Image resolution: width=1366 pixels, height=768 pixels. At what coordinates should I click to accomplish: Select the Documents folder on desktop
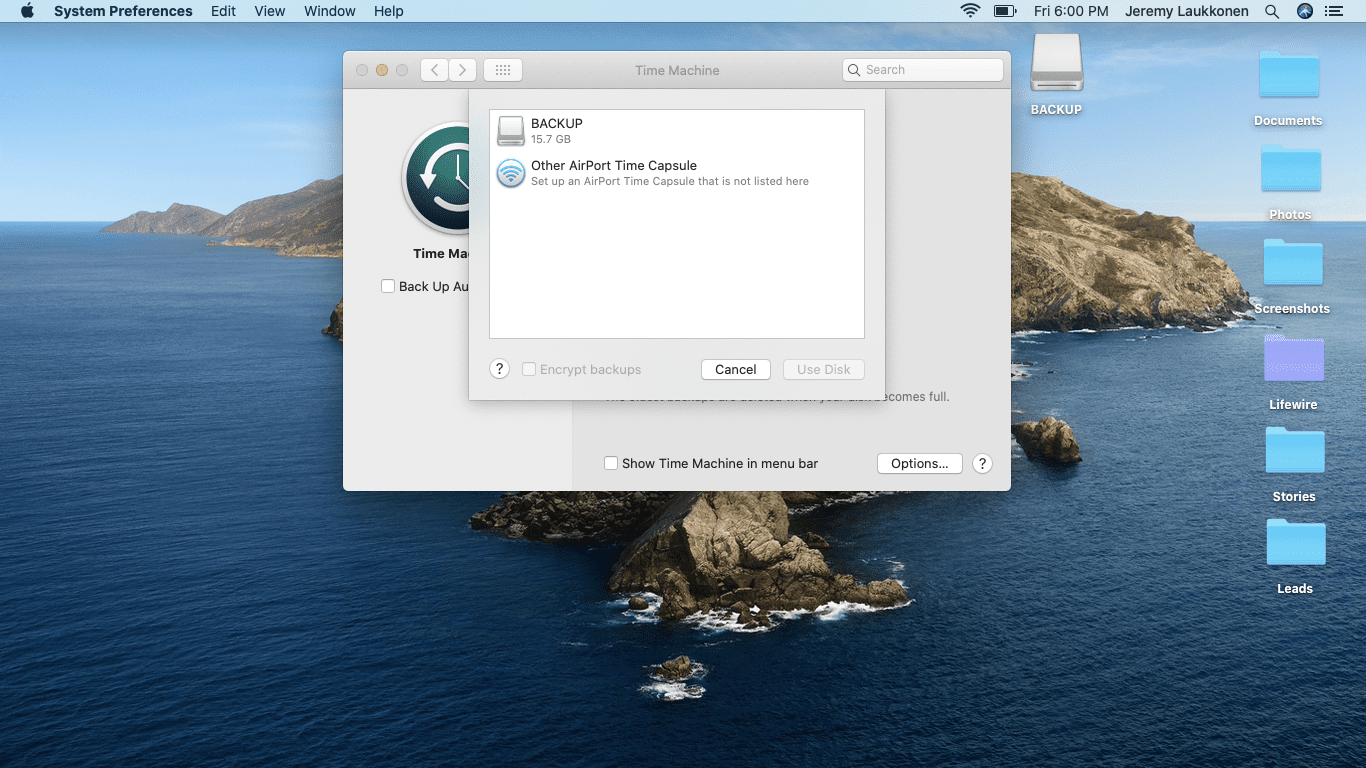pyautogui.click(x=1289, y=76)
